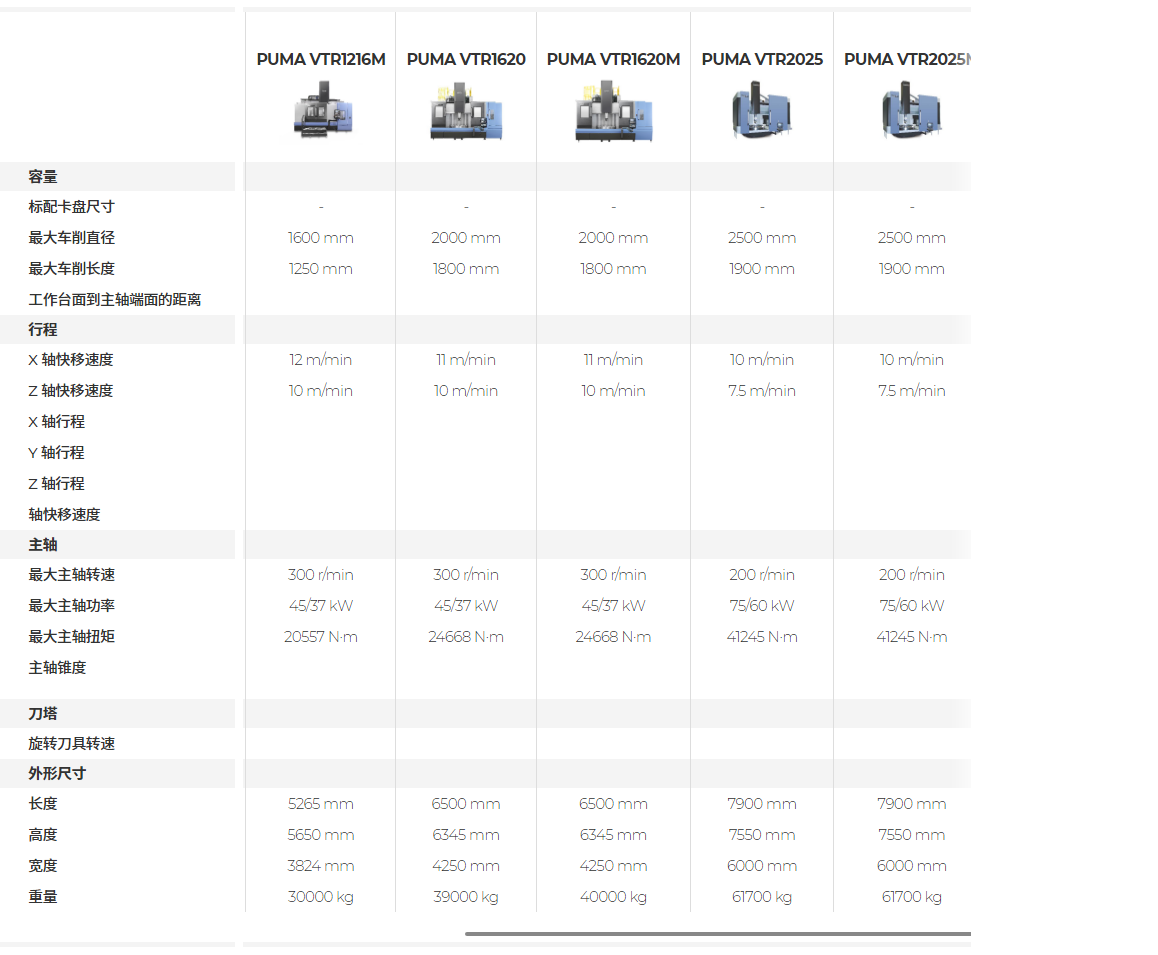The height and width of the screenshot is (955, 1158).
Task: Select the 轴快移速度 row label
Action: (64, 515)
